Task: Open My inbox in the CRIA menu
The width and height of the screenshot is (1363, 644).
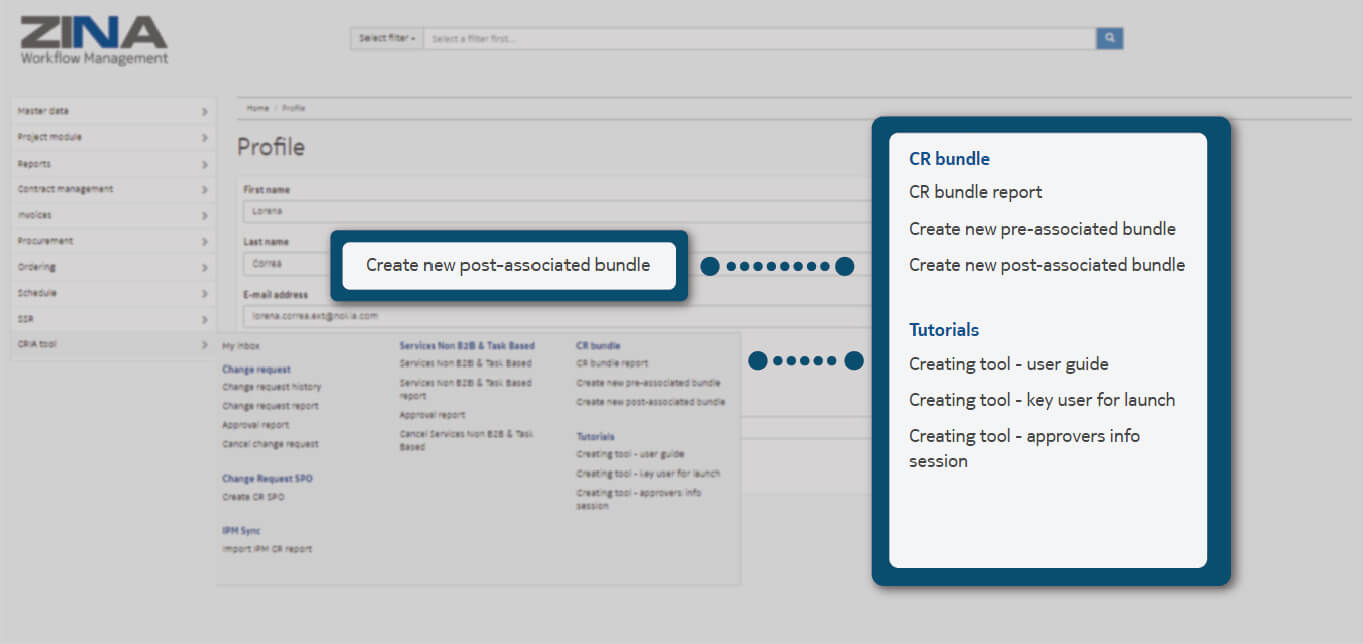Action: coord(239,346)
